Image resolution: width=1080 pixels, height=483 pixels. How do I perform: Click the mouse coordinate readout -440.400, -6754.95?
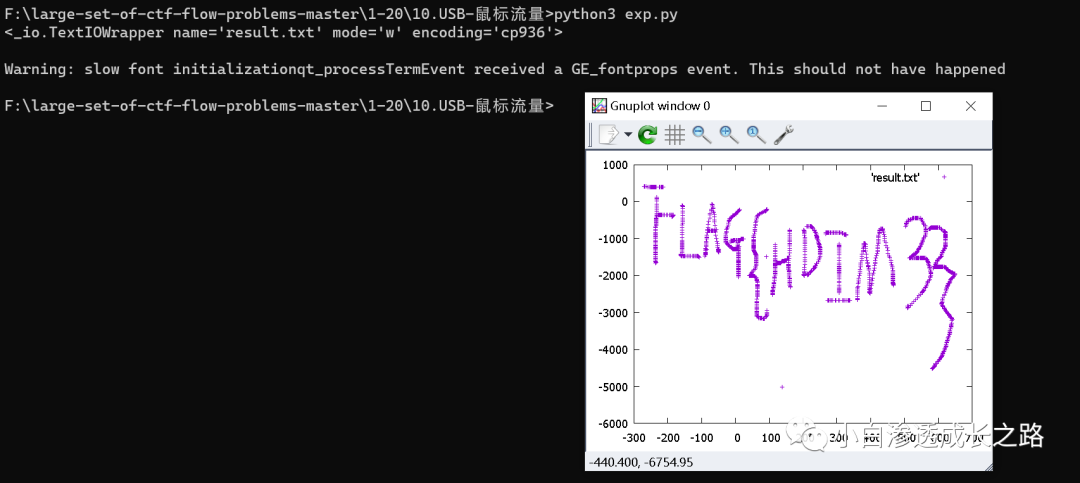point(641,462)
